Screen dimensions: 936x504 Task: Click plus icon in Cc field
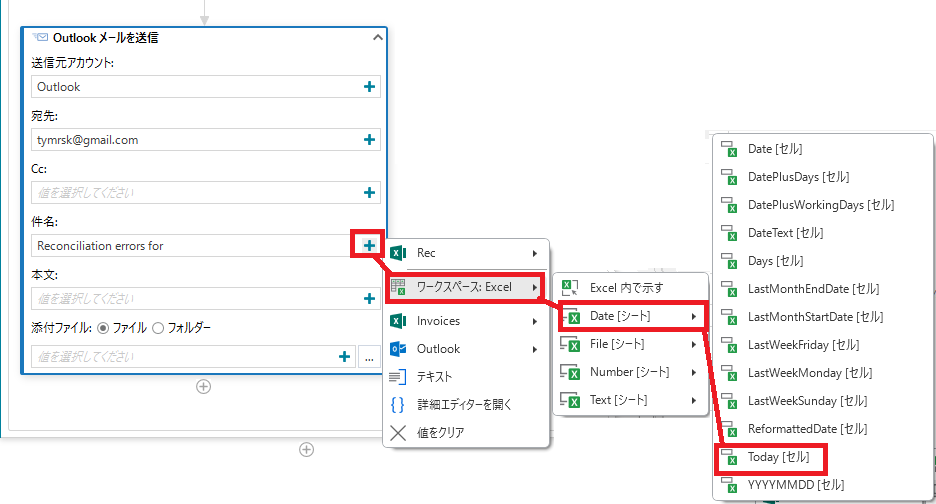click(369, 192)
